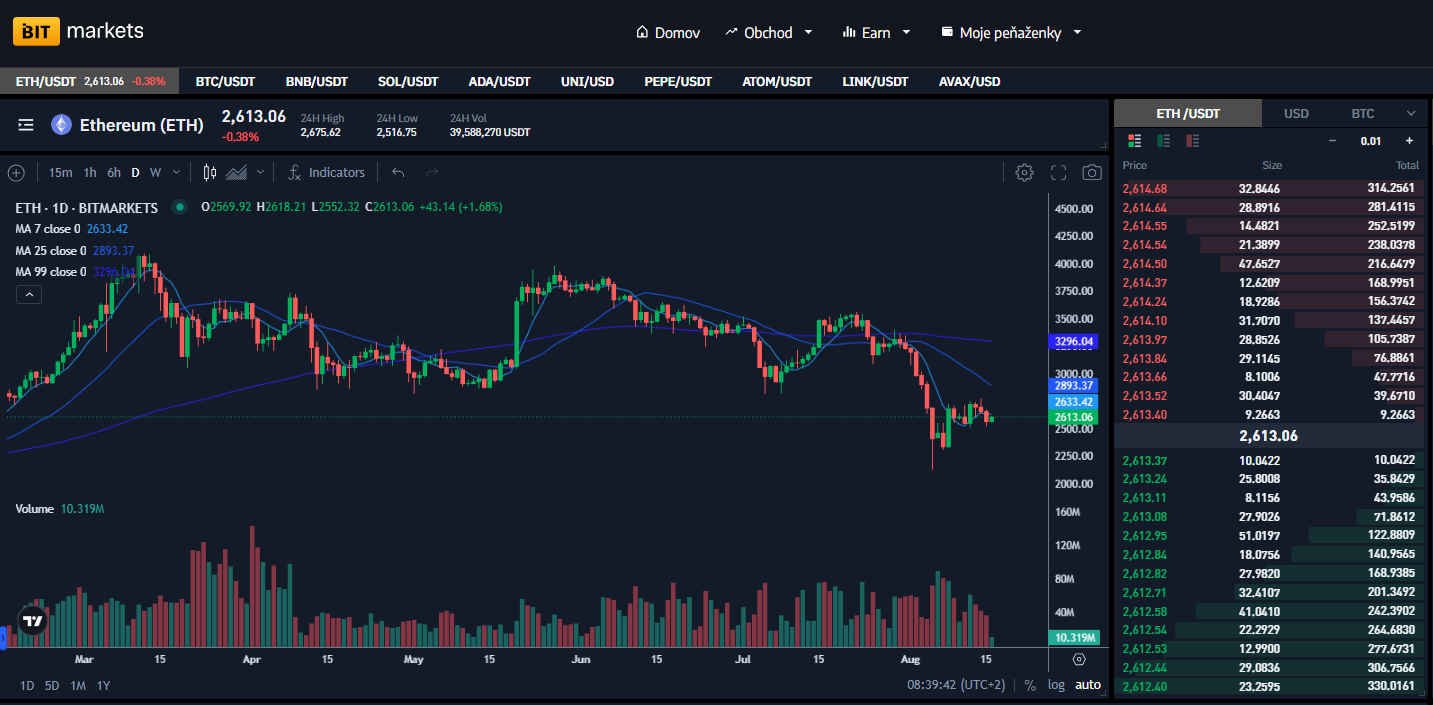The image size is (1433, 705).
Task: Enter fullscreen chart mode
Action: coord(1058,172)
